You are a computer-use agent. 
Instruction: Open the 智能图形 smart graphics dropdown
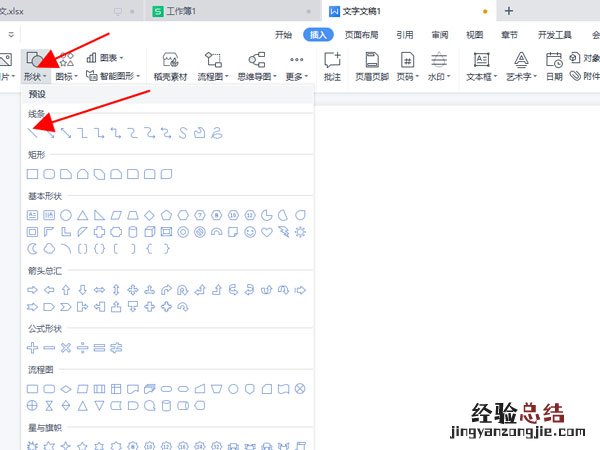[112, 76]
